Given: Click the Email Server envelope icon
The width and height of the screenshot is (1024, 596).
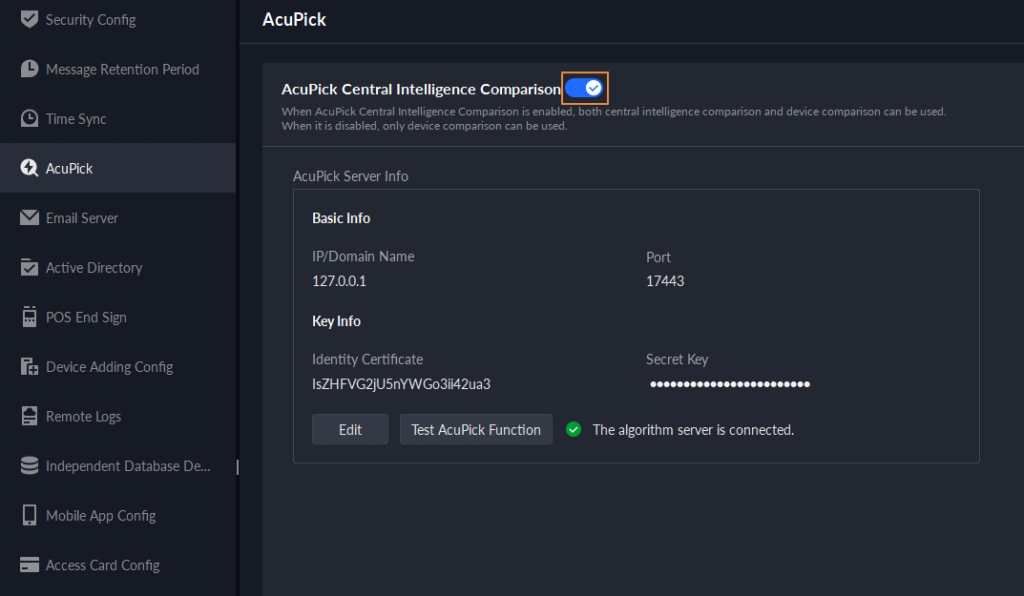Looking at the screenshot, I should 29,218.
